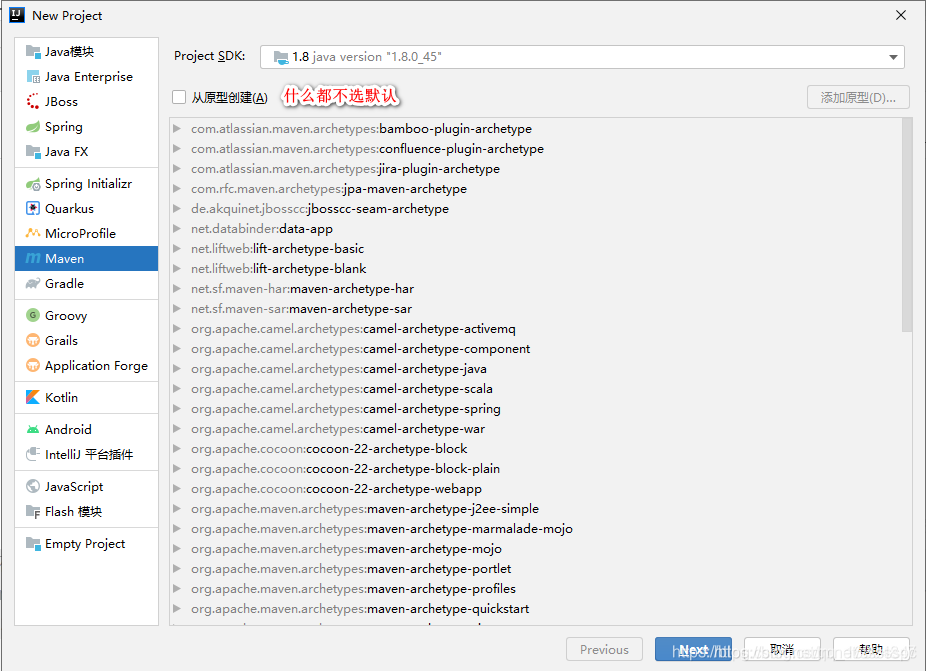Choose Kotlin in the project list
This screenshot has height=671, width=926.
86,398
